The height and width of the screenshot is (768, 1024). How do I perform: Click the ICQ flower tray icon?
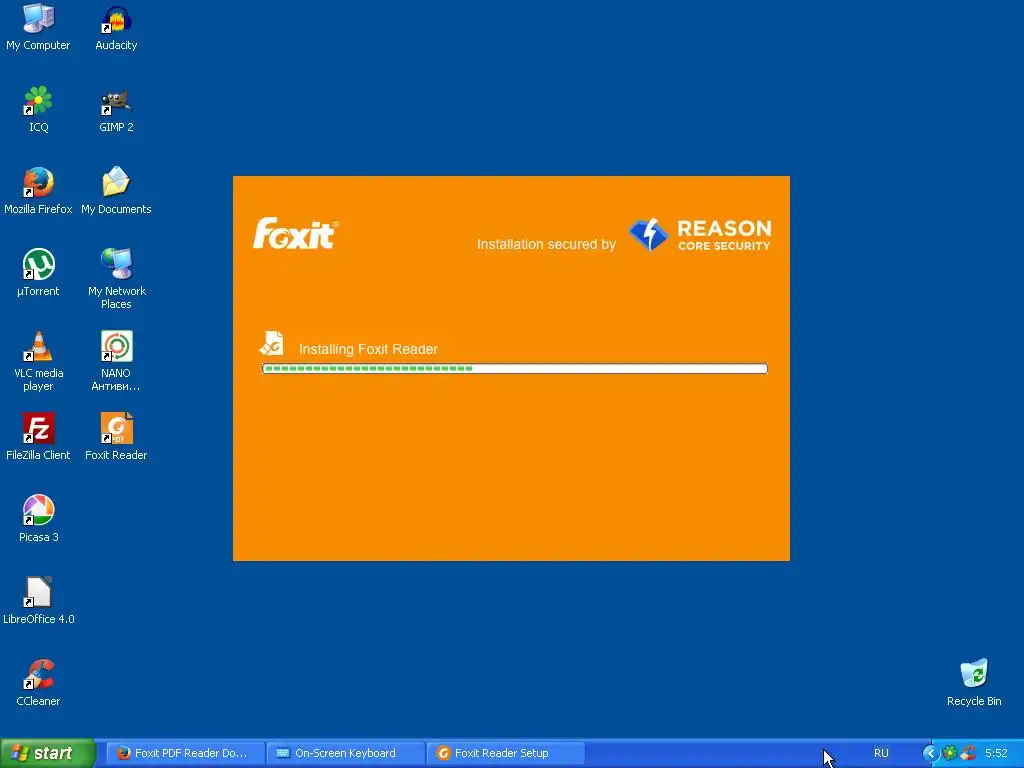click(x=950, y=753)
